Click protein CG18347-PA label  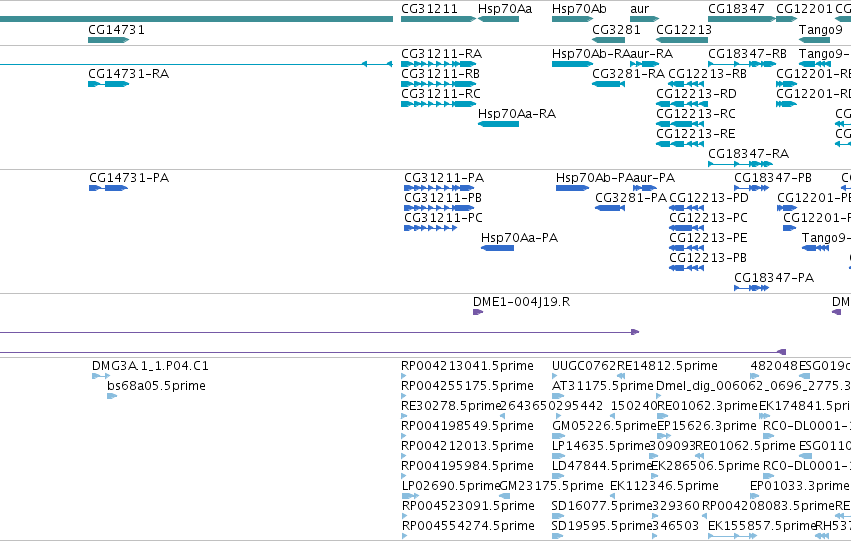(x=774, y=277)
